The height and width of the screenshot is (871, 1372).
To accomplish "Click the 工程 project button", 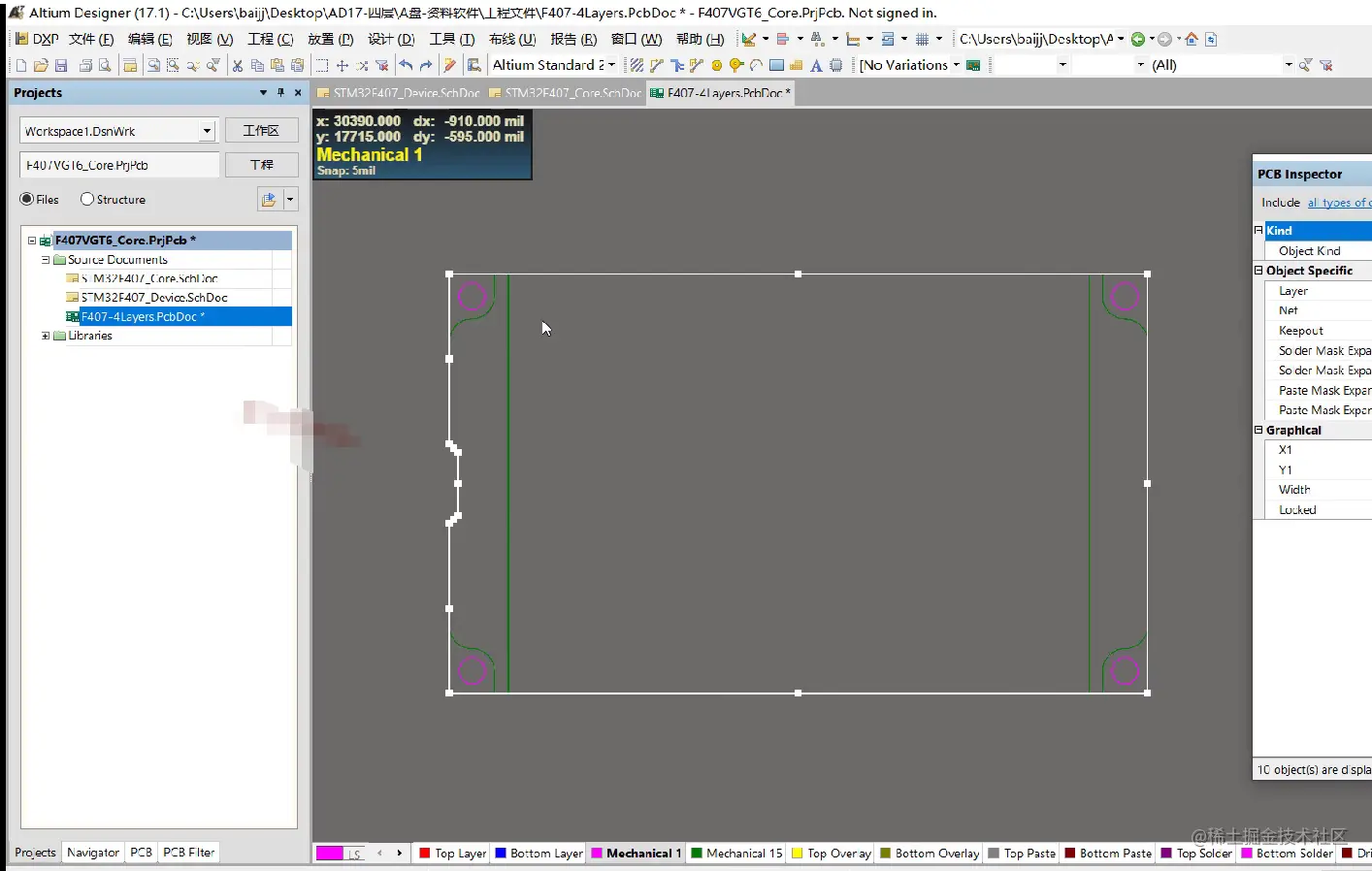I will click(261, 165).
